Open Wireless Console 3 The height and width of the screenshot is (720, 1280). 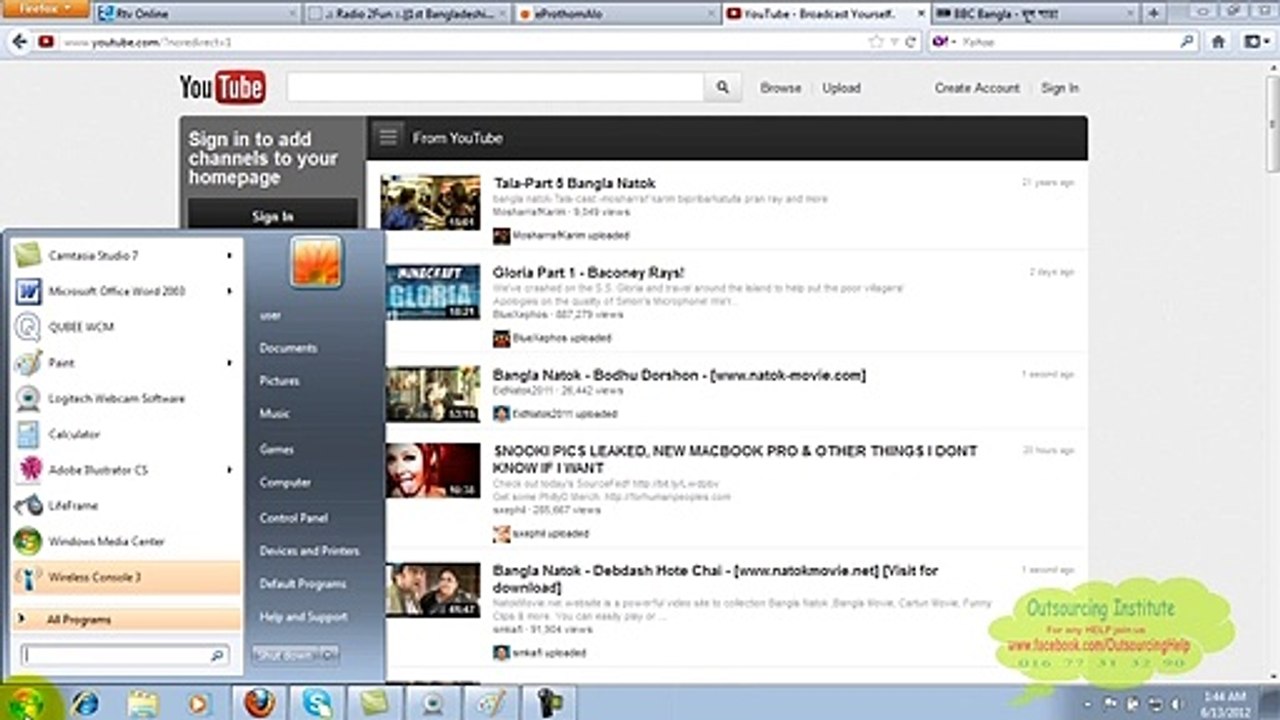[126, 577]
